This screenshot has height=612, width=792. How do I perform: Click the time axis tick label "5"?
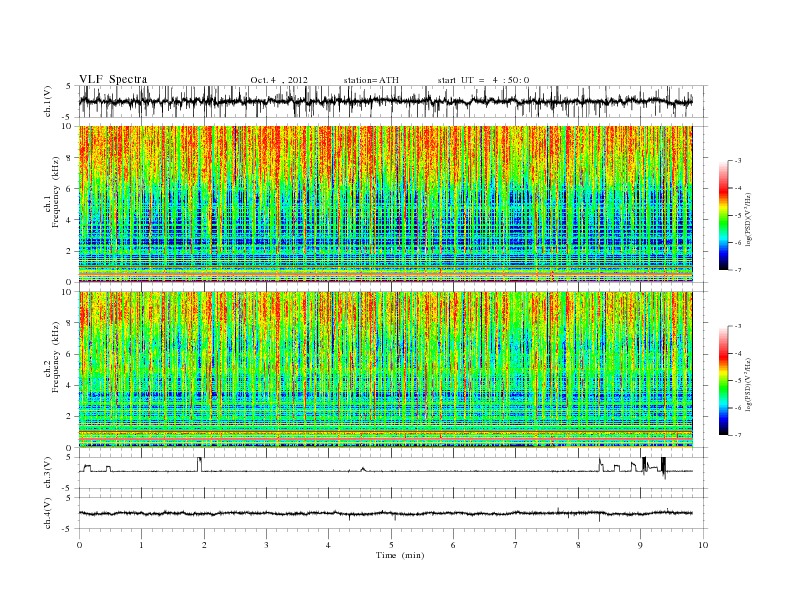pos(391,545)
